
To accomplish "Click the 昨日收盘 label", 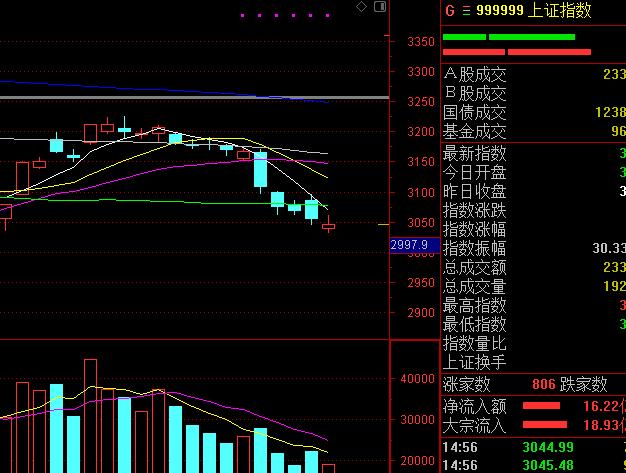I will point(475,192).
